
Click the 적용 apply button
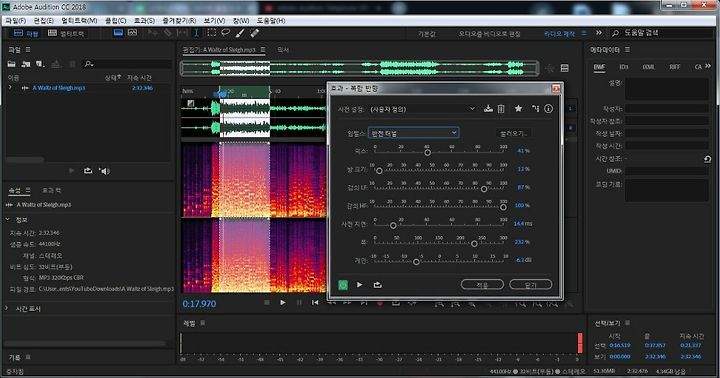click(x=482, y=285)
